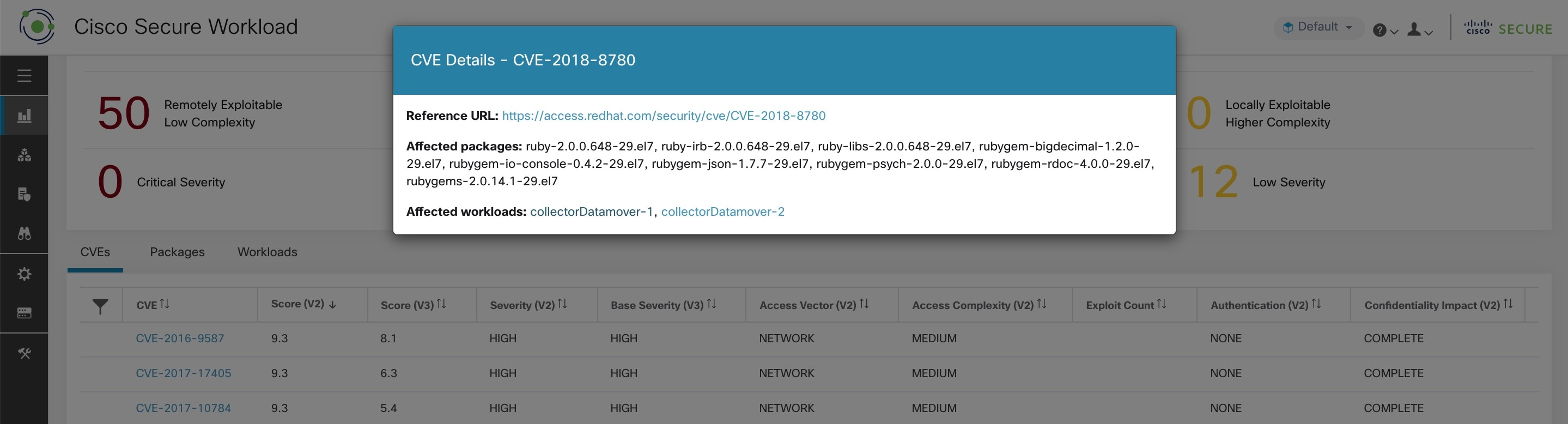Open the user account menu
Viewport: 1568px width, 424px height.
click(x=1419, y=30)
